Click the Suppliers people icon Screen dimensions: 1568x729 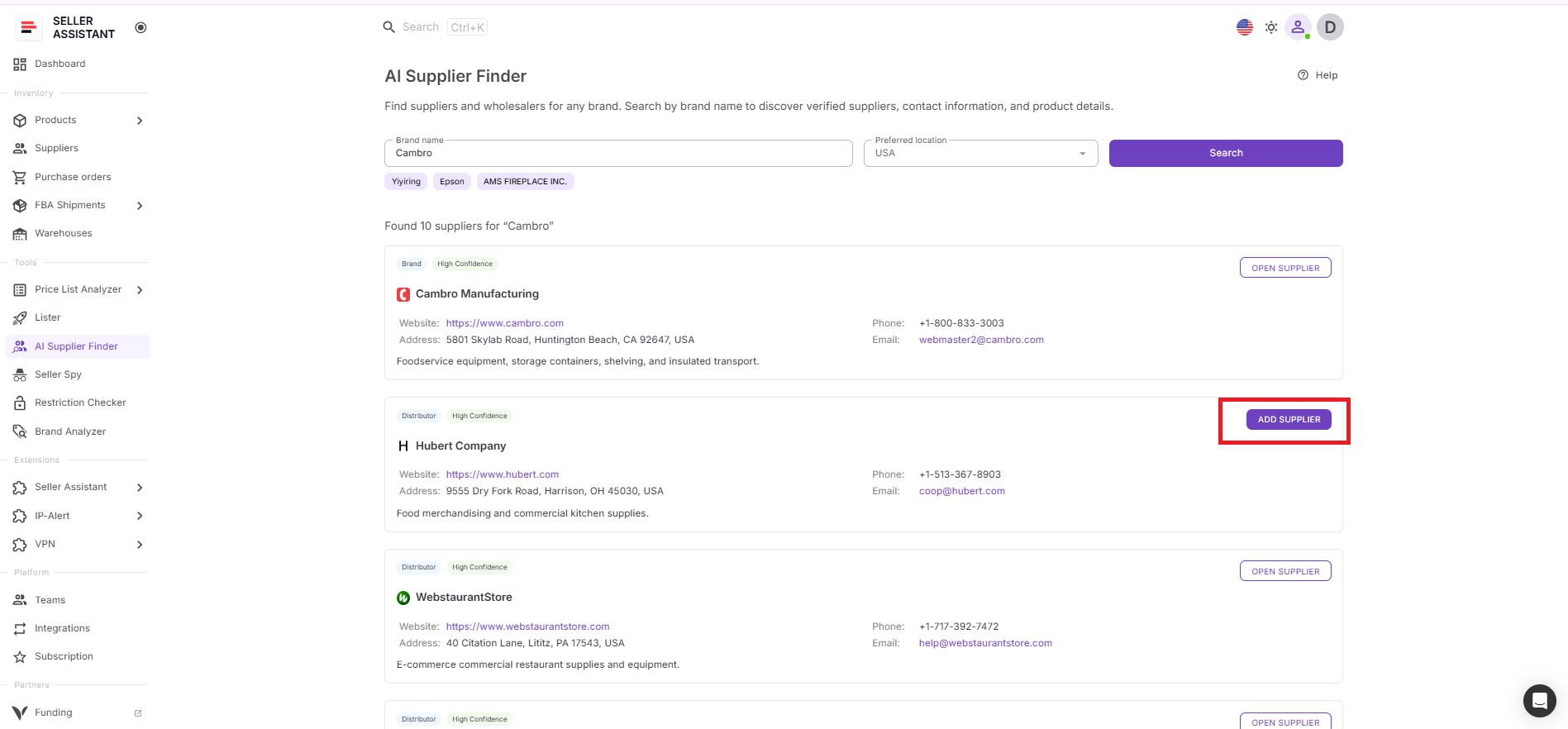pyautogui.click(x=20, y=149)
